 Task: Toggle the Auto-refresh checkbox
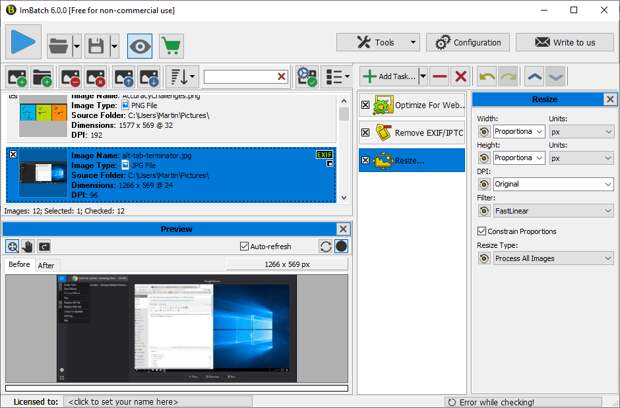[x=244, y=246]
